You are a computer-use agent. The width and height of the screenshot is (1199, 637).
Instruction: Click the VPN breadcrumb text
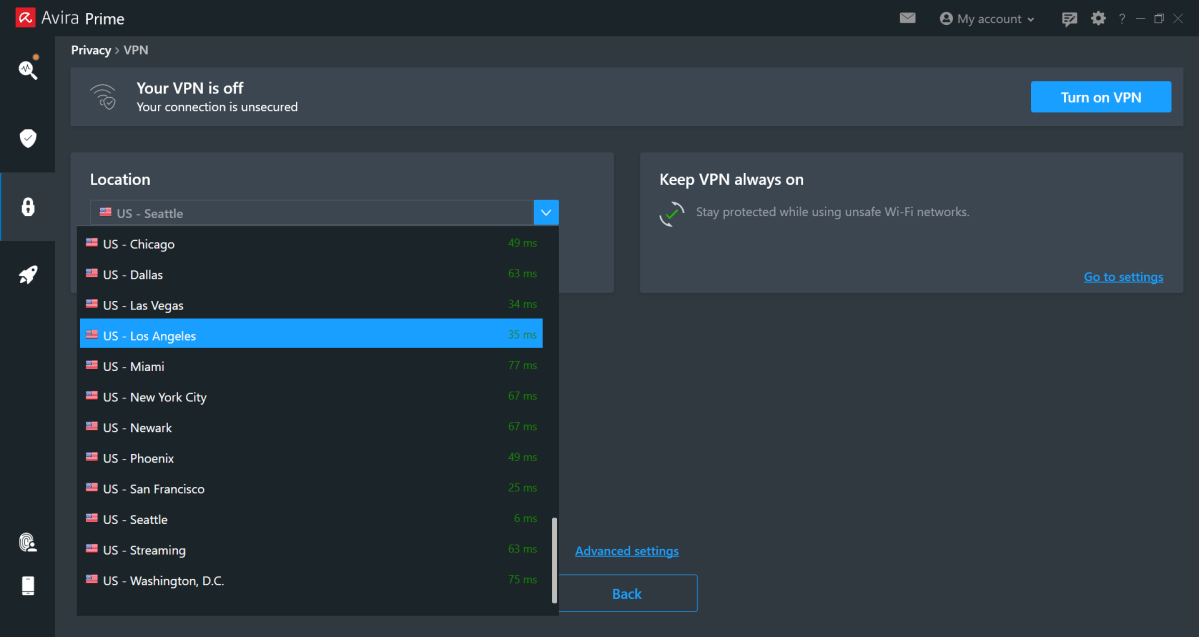pos(136,50)
